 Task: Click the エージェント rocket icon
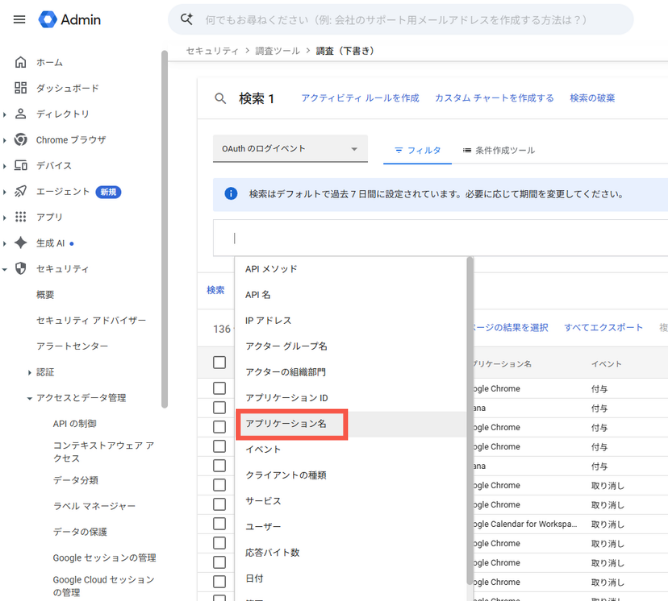pos(20,191)
